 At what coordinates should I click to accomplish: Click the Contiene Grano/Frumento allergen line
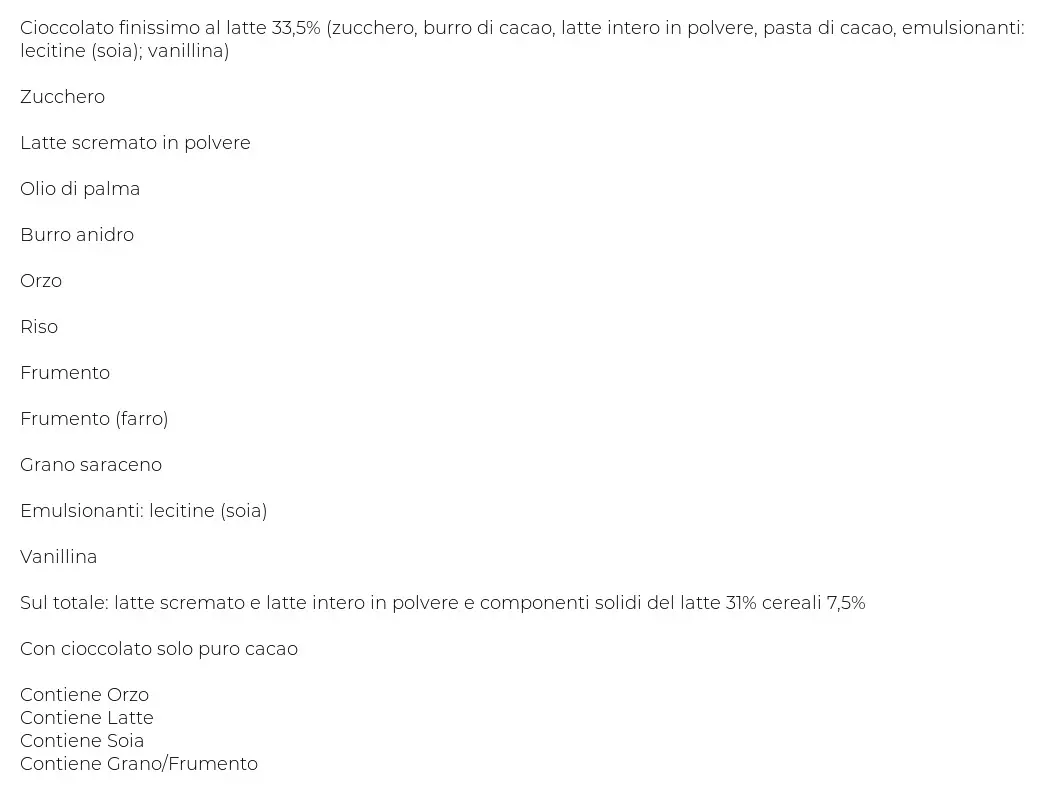tap(139, 763)
